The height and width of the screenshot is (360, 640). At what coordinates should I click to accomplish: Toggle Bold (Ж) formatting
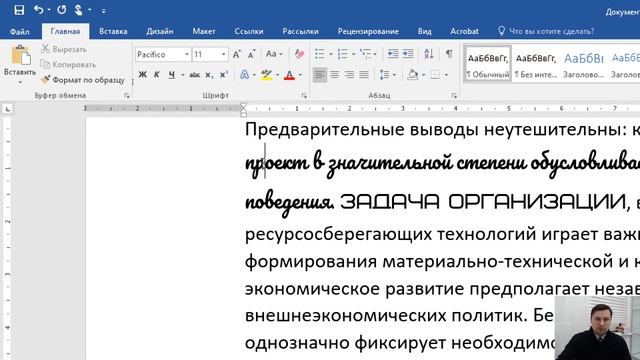[142, 75]
